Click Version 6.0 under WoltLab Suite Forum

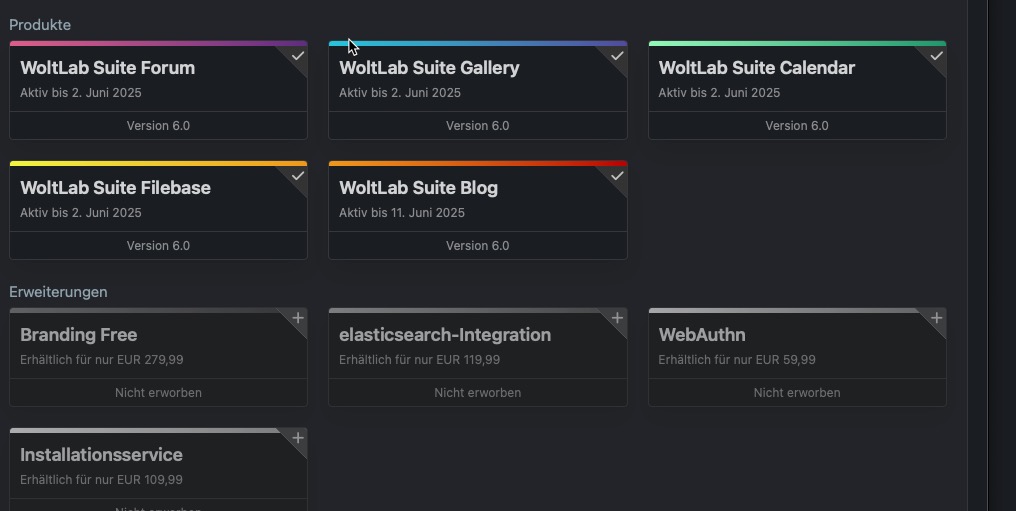pyautogui.click(x=158, y=126)
